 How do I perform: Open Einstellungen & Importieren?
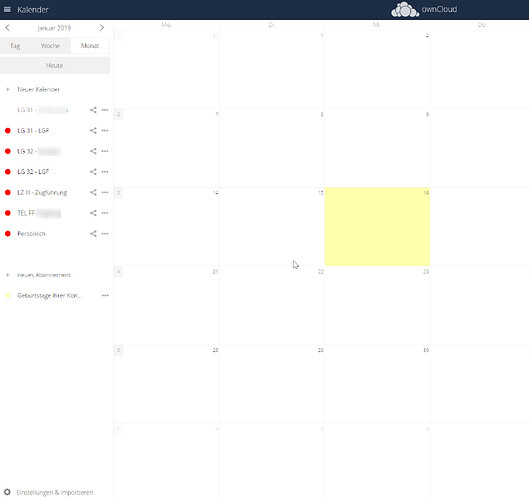55,492
